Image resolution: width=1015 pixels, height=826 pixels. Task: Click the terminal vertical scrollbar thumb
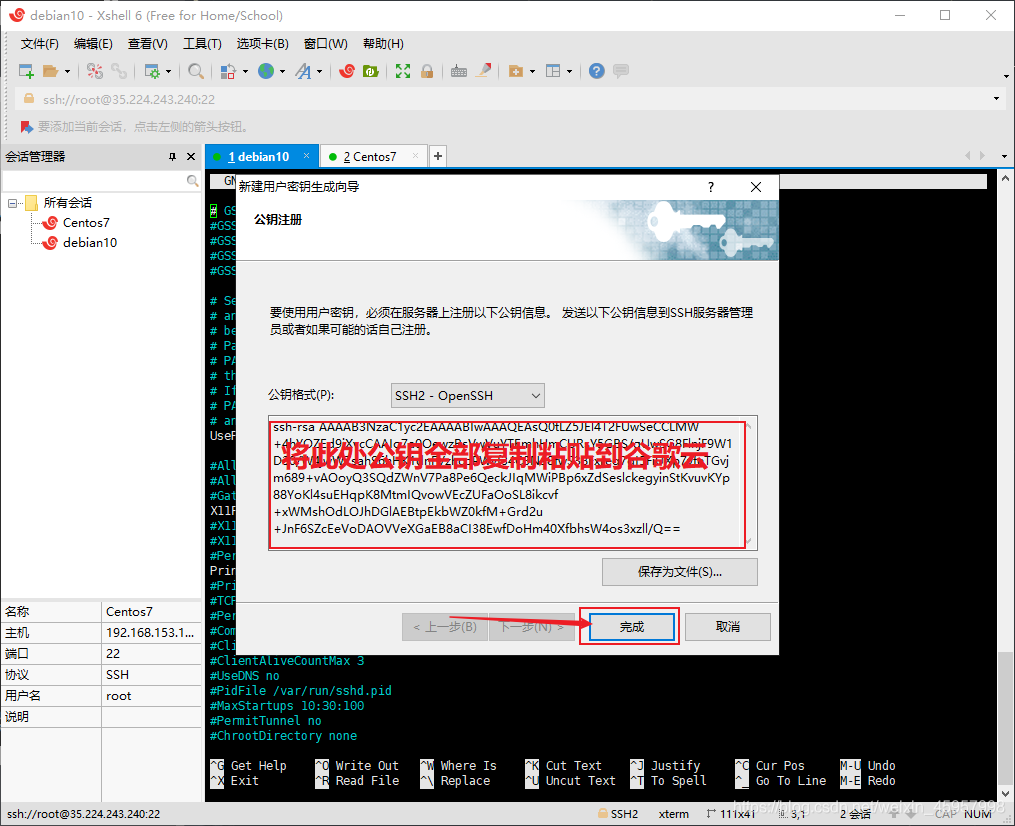point(1005,719)
